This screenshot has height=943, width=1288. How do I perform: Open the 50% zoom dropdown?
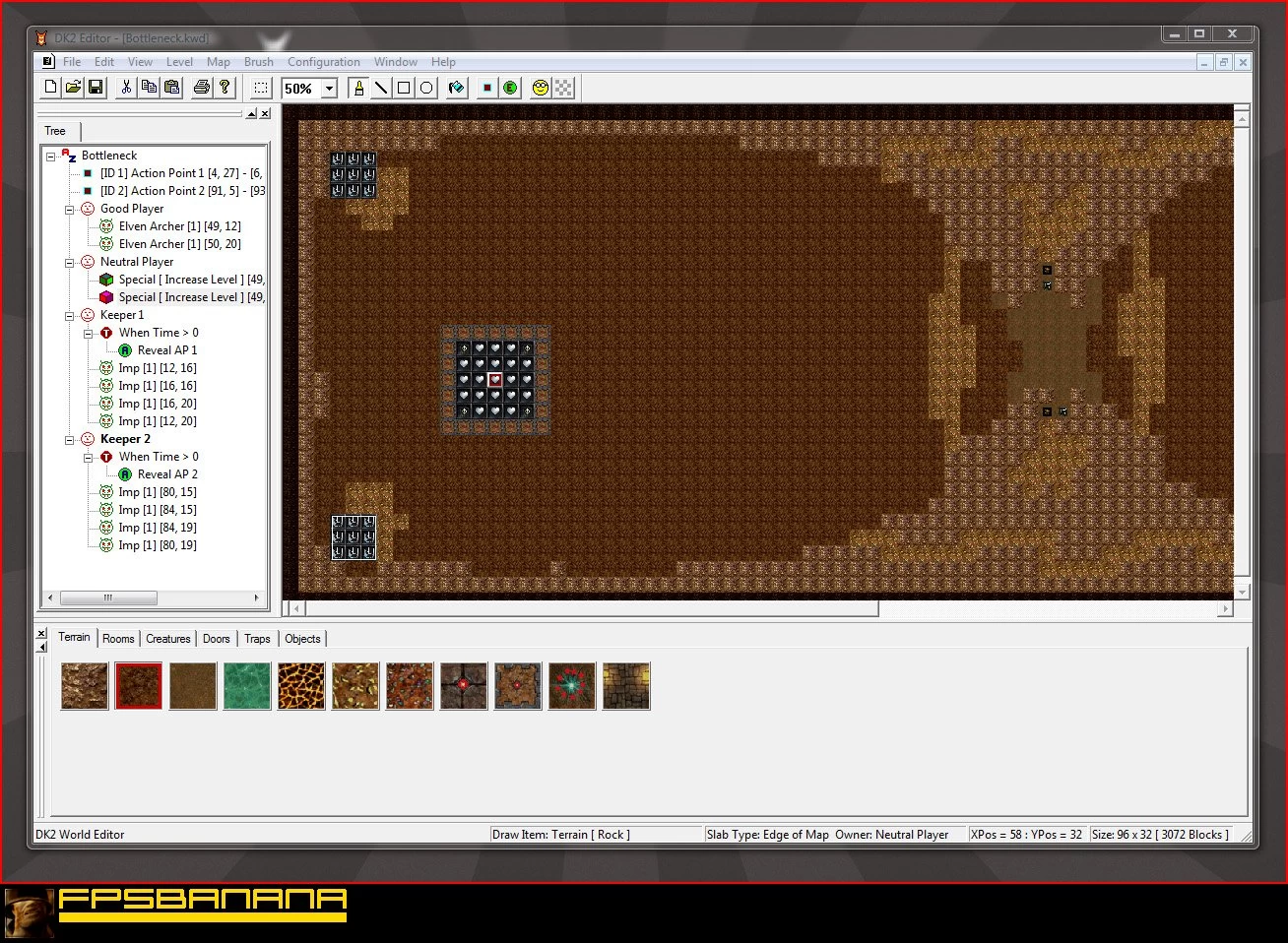(329, 89)
